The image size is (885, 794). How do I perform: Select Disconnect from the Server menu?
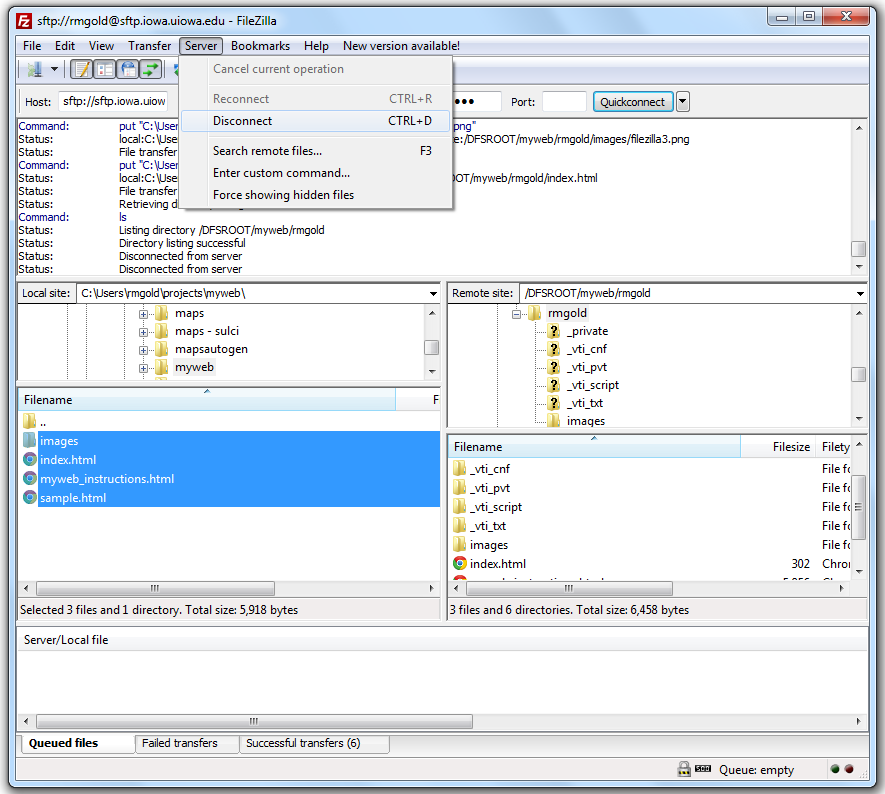point(316,121)
